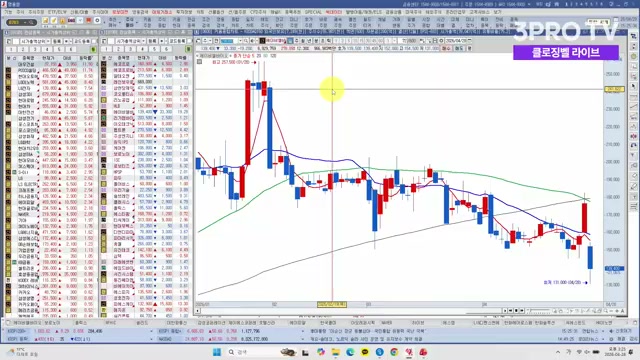Click the save diskette icon in chart toolbar
640x360 pixels.
(435, 41)
